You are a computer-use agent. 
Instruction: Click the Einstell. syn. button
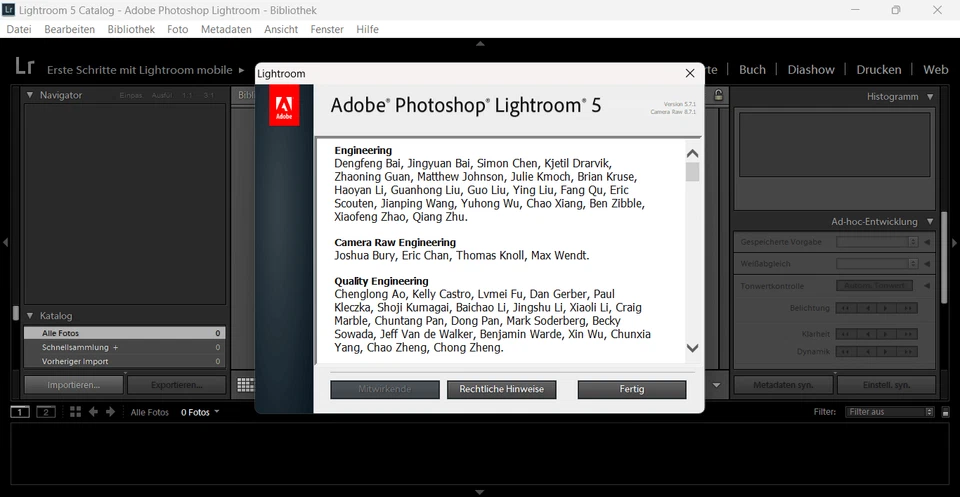887,385
